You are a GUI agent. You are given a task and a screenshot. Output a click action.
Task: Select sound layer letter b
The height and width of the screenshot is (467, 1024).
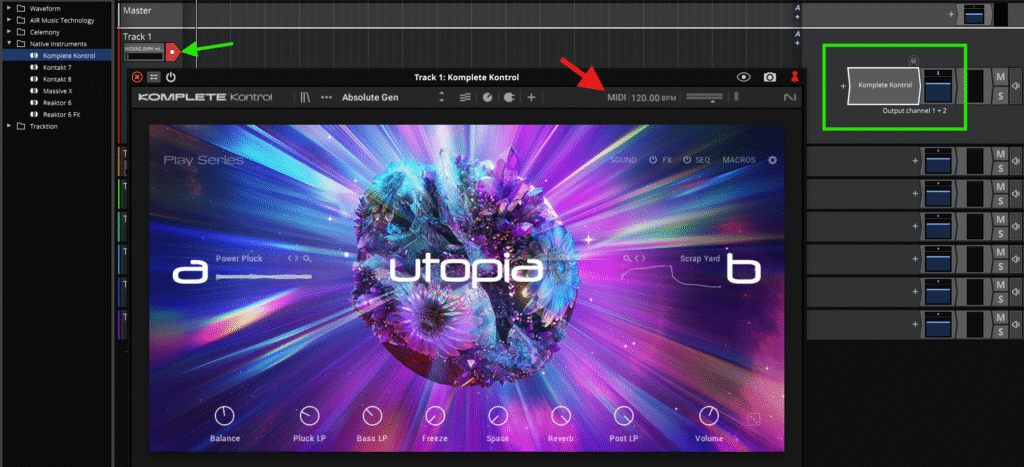[743, 268]
